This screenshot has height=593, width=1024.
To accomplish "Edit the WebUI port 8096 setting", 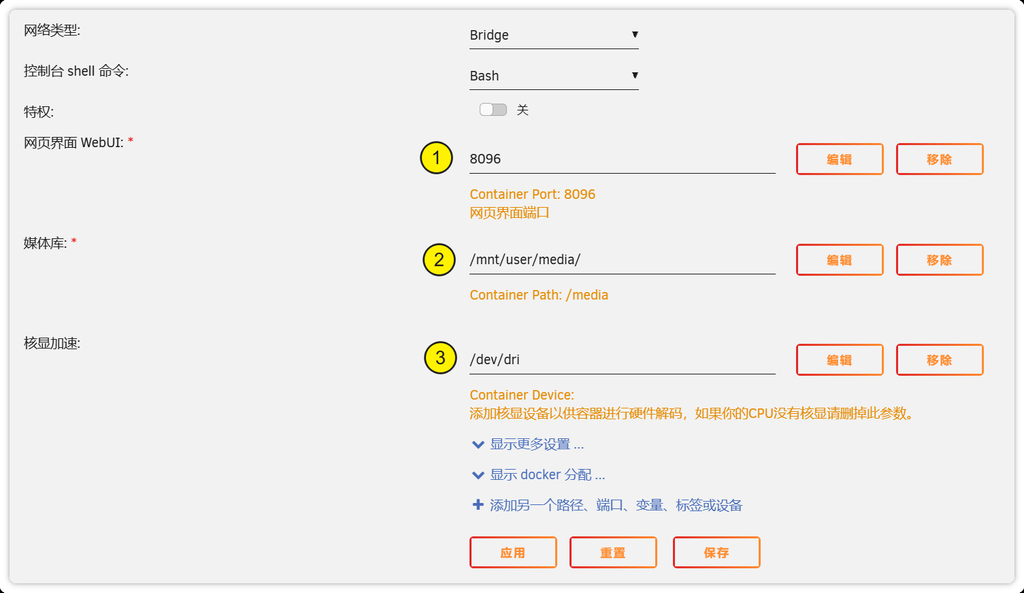I will [839, 159].
